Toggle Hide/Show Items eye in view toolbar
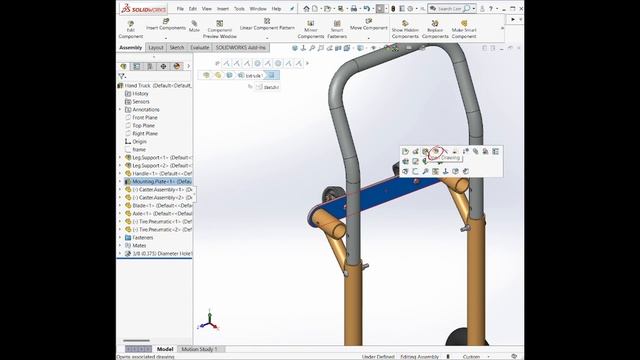This screenshot has width=640, height=360. coord(373,48)
